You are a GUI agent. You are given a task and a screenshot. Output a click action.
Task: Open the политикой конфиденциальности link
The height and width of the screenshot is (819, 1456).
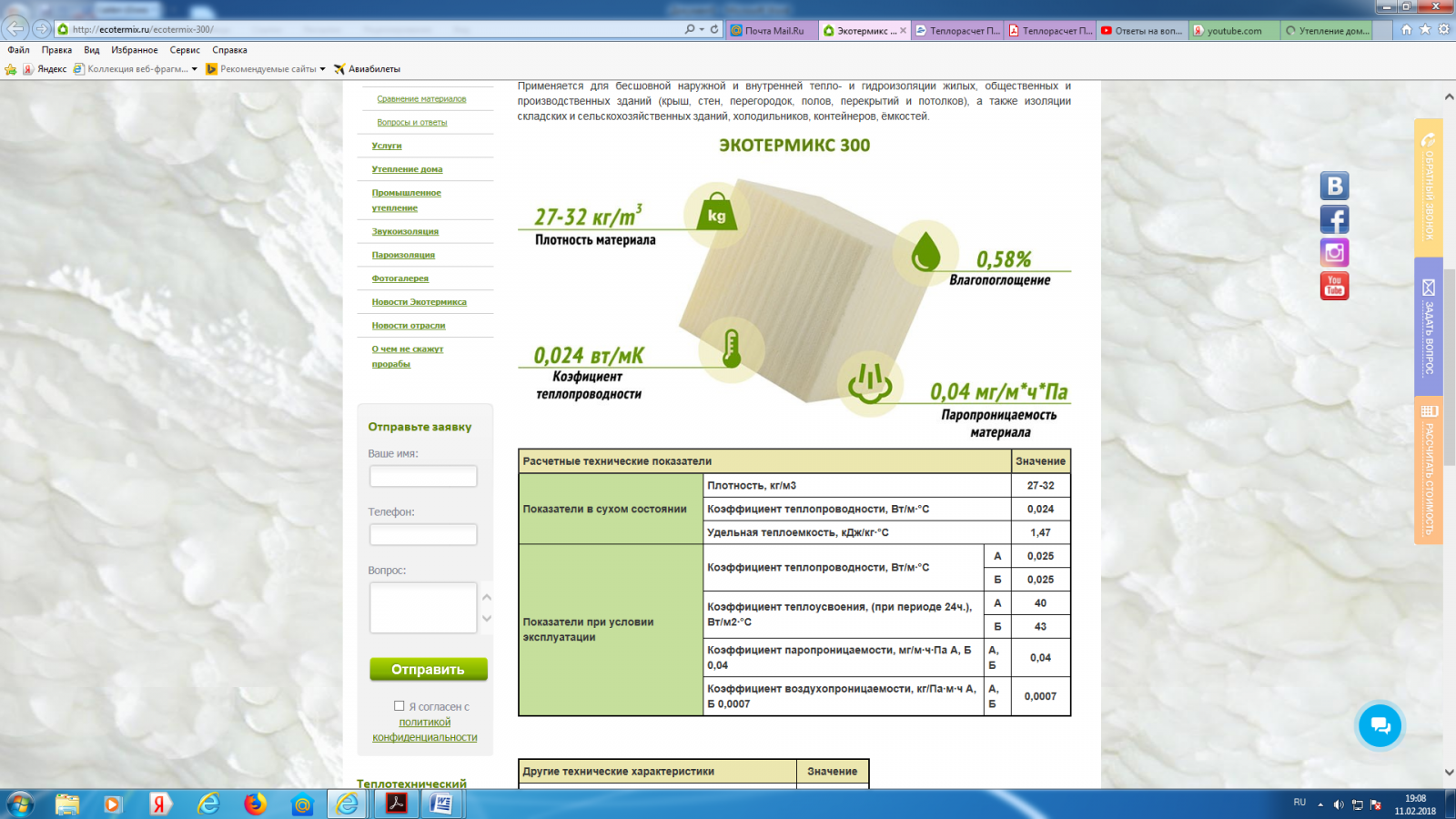tap(425, 730)
